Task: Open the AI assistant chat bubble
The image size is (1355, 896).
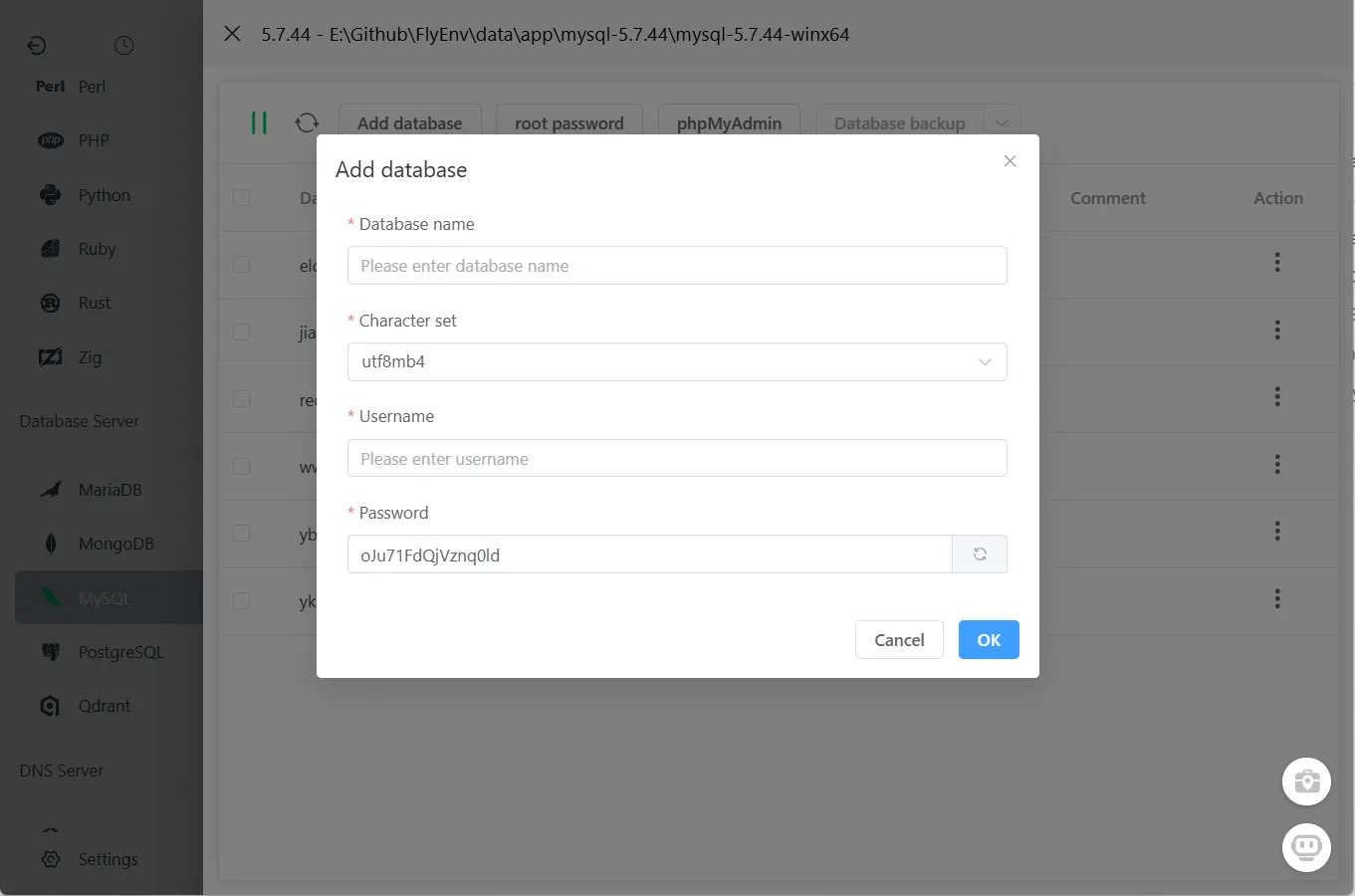Action: tap(1306, 847)
